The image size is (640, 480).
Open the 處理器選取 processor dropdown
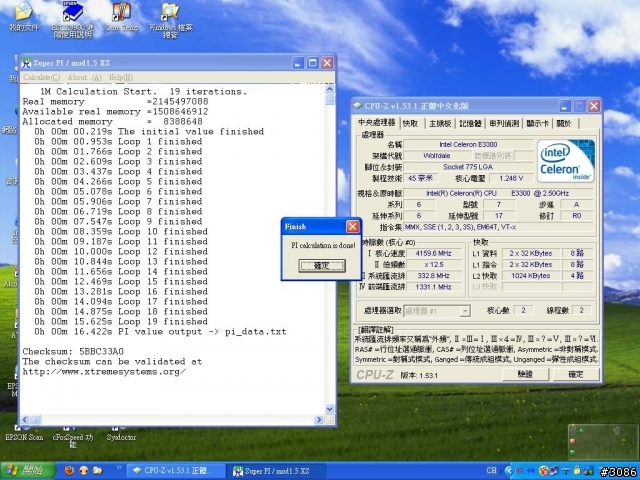[437, 311]
